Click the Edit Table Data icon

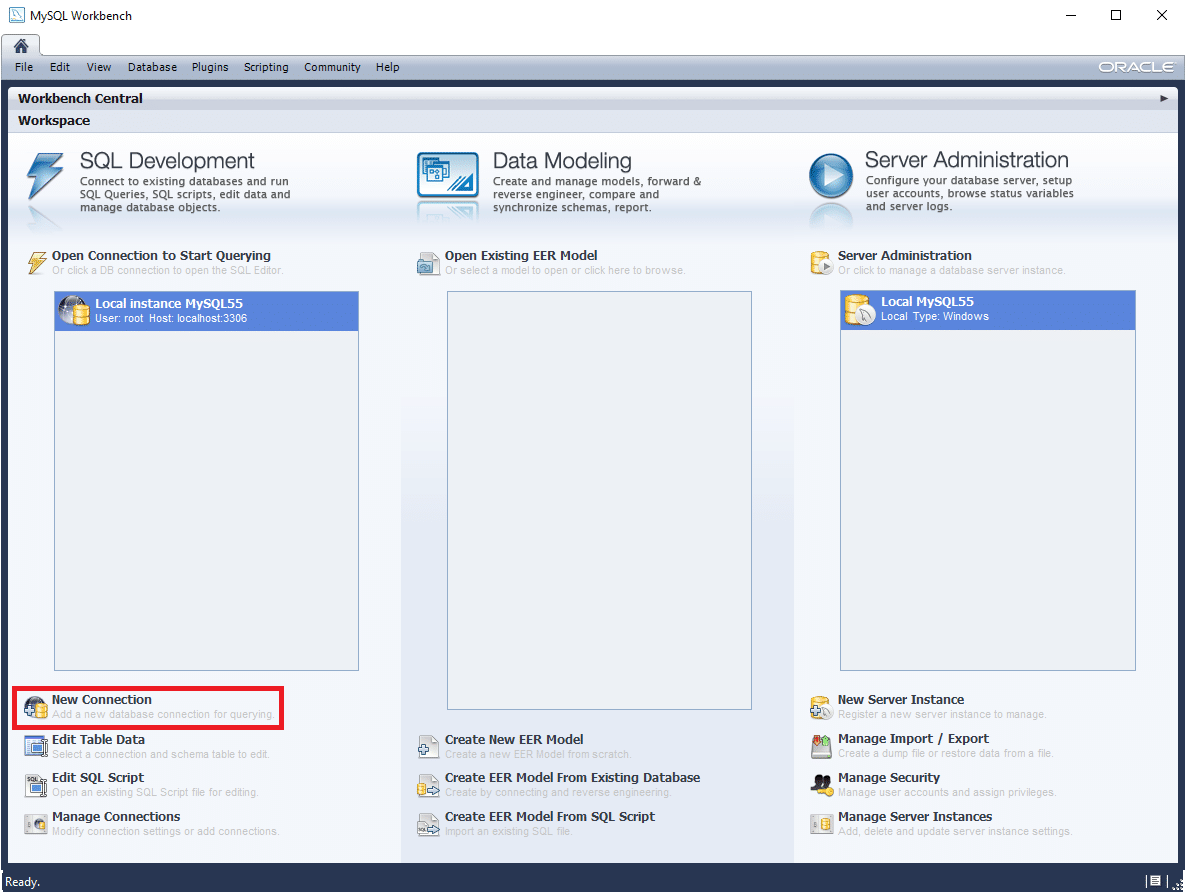36,746
